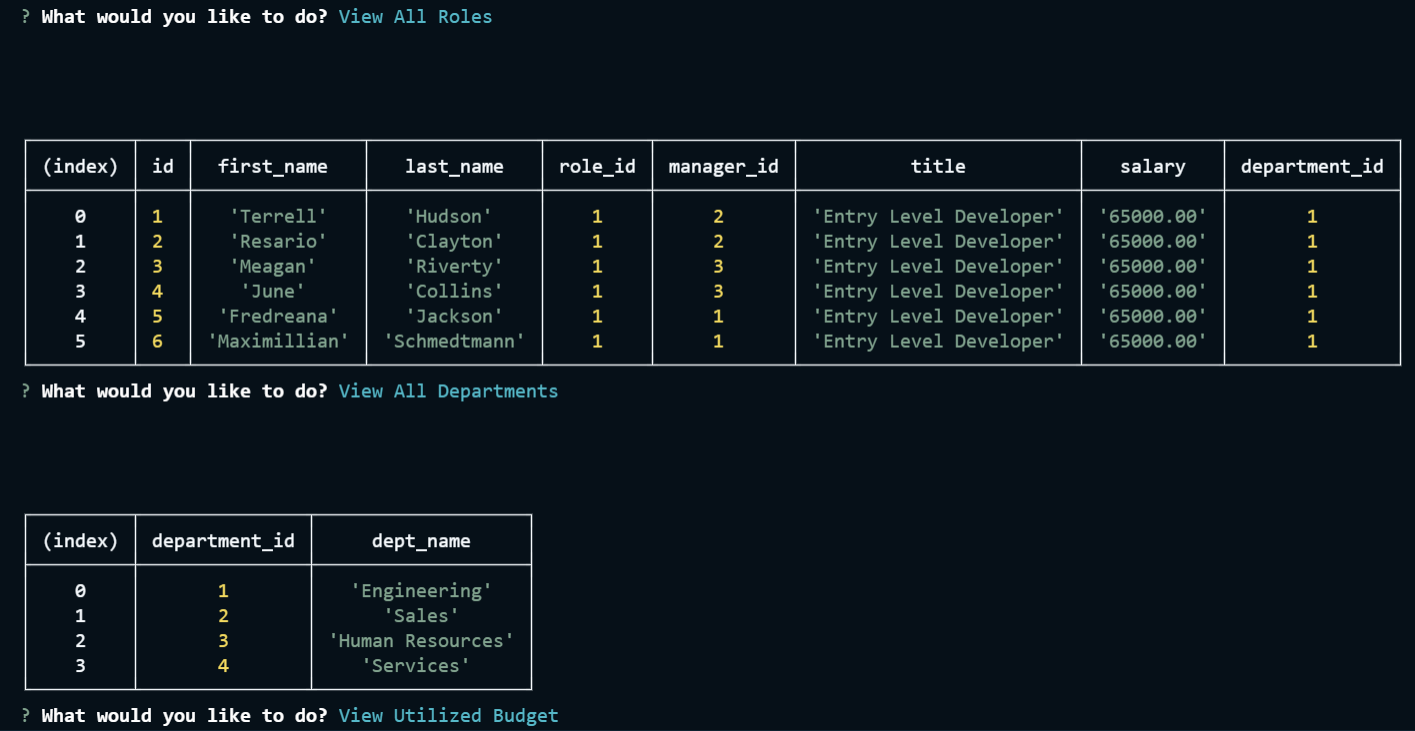Click the manager_id column header
This screenshot has width=1415, height=731.
click(723, 166)
